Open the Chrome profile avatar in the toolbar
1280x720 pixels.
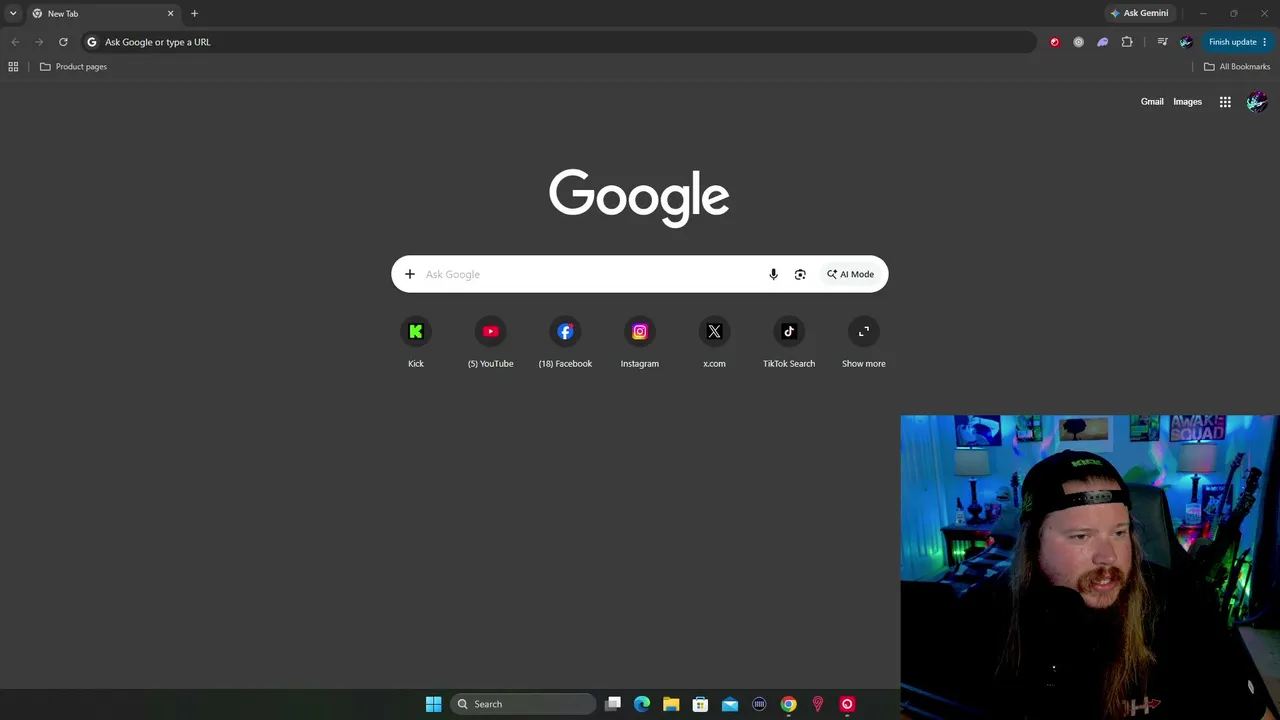1186,42
